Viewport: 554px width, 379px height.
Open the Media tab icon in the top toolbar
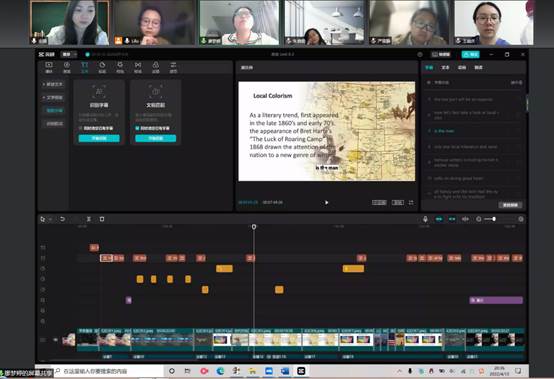point(49,67)
